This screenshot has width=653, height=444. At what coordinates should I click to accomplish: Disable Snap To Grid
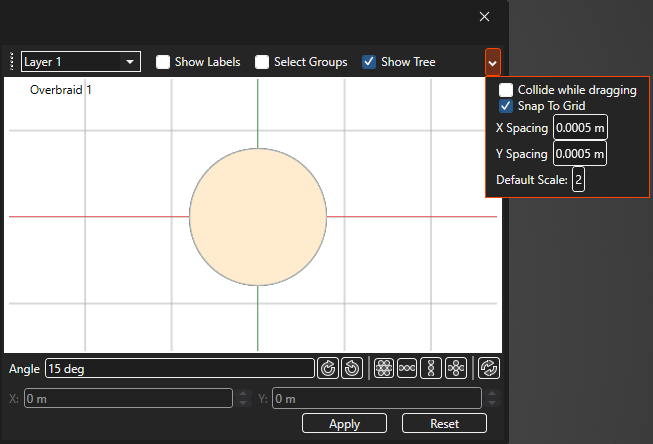[506, 106]
